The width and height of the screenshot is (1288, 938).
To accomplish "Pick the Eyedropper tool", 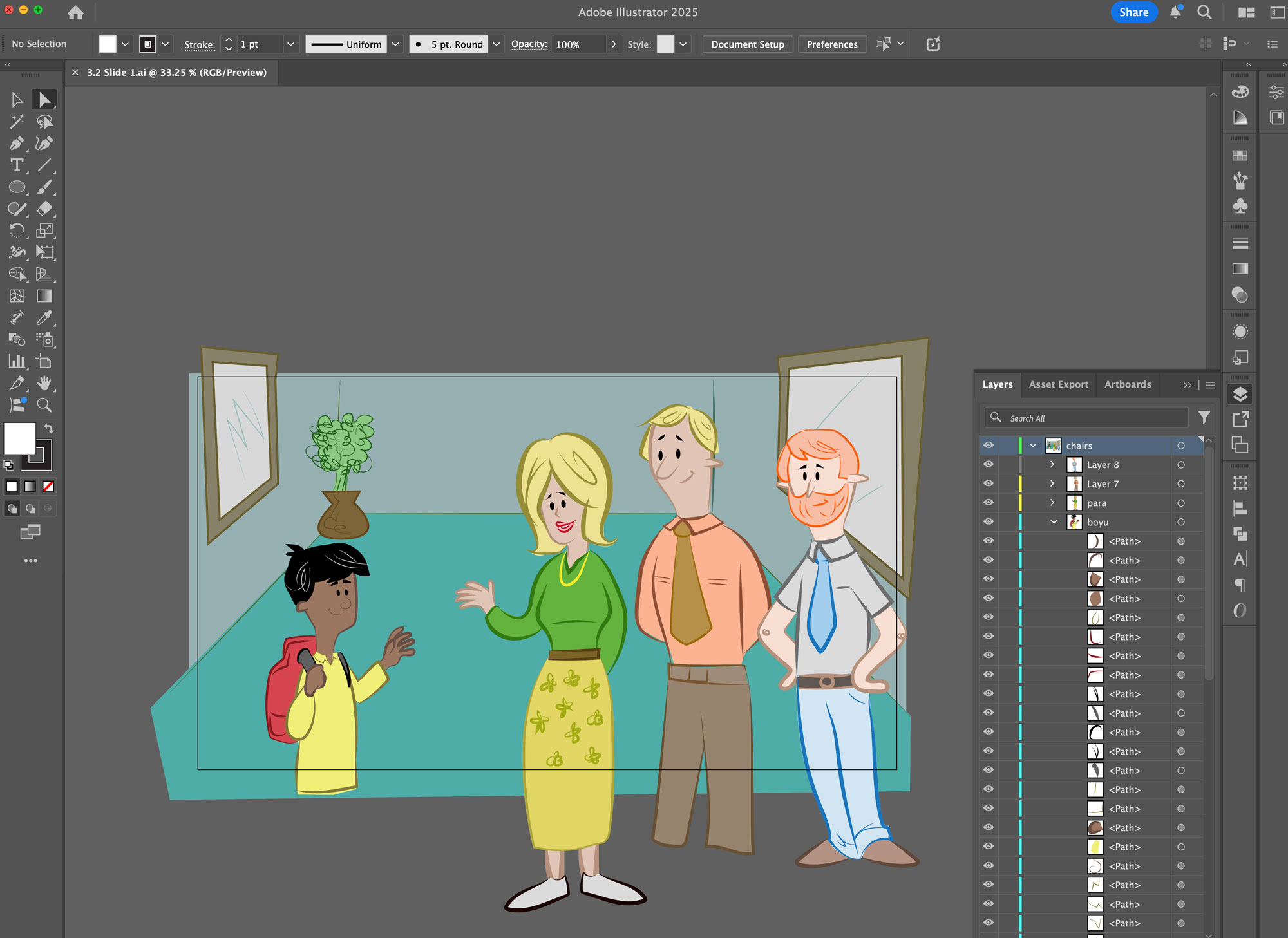I will 44,317.
